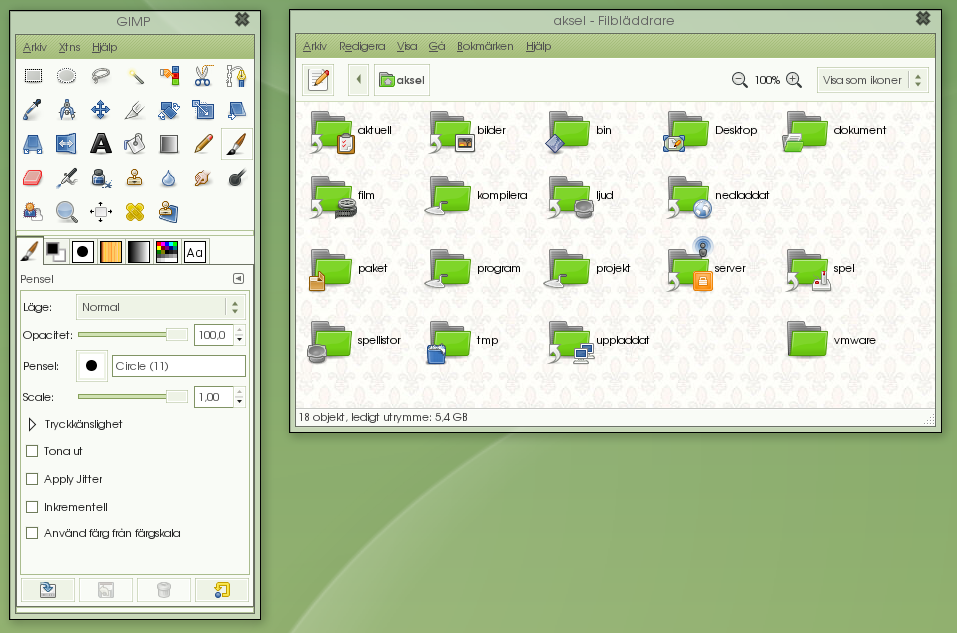Activate the Scissors Select tool

click(203, 76)
